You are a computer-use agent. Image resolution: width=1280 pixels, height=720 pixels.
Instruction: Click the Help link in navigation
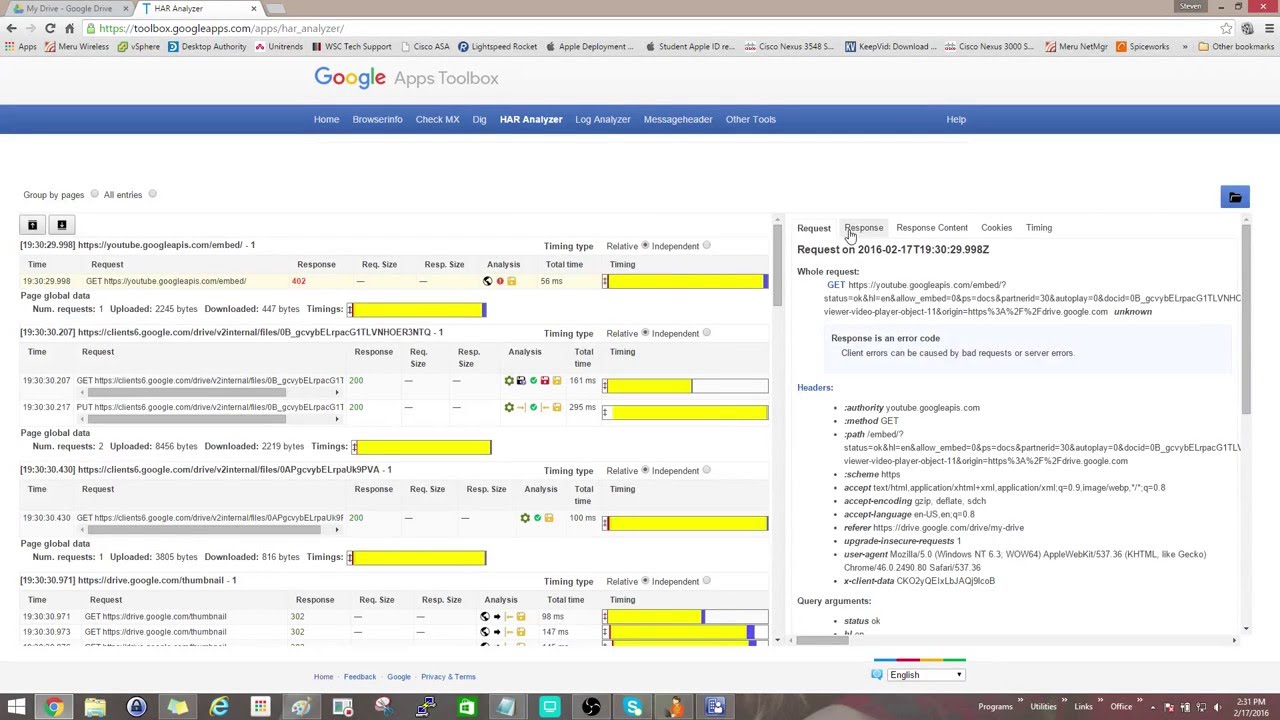956,119
